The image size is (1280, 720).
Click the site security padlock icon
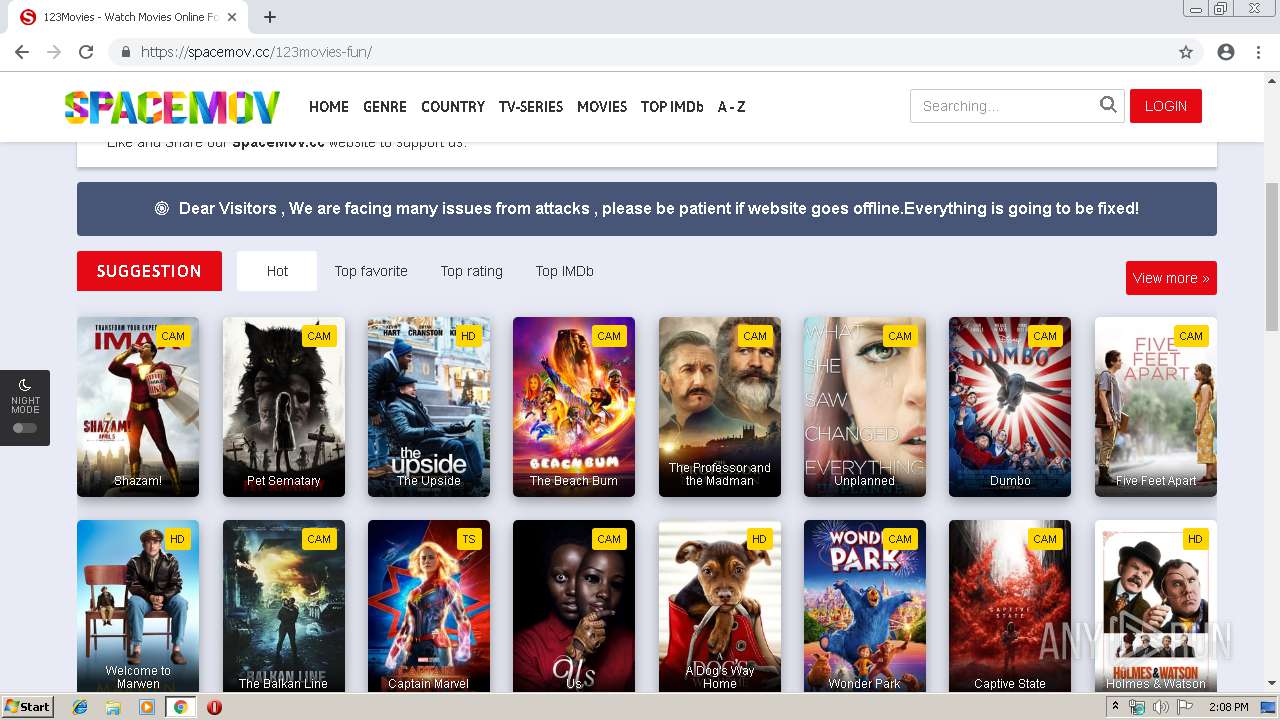point(125,52)
